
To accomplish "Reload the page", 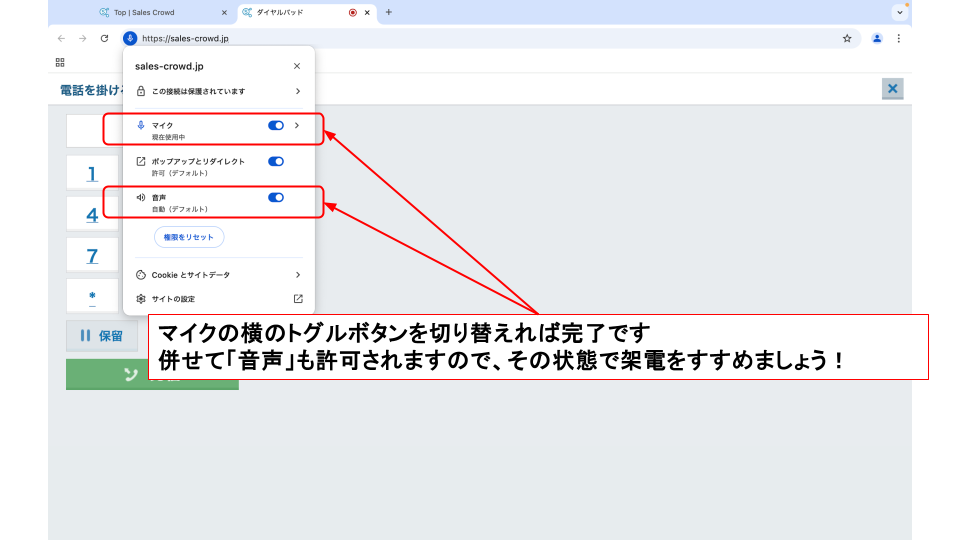I will point(104,38).
